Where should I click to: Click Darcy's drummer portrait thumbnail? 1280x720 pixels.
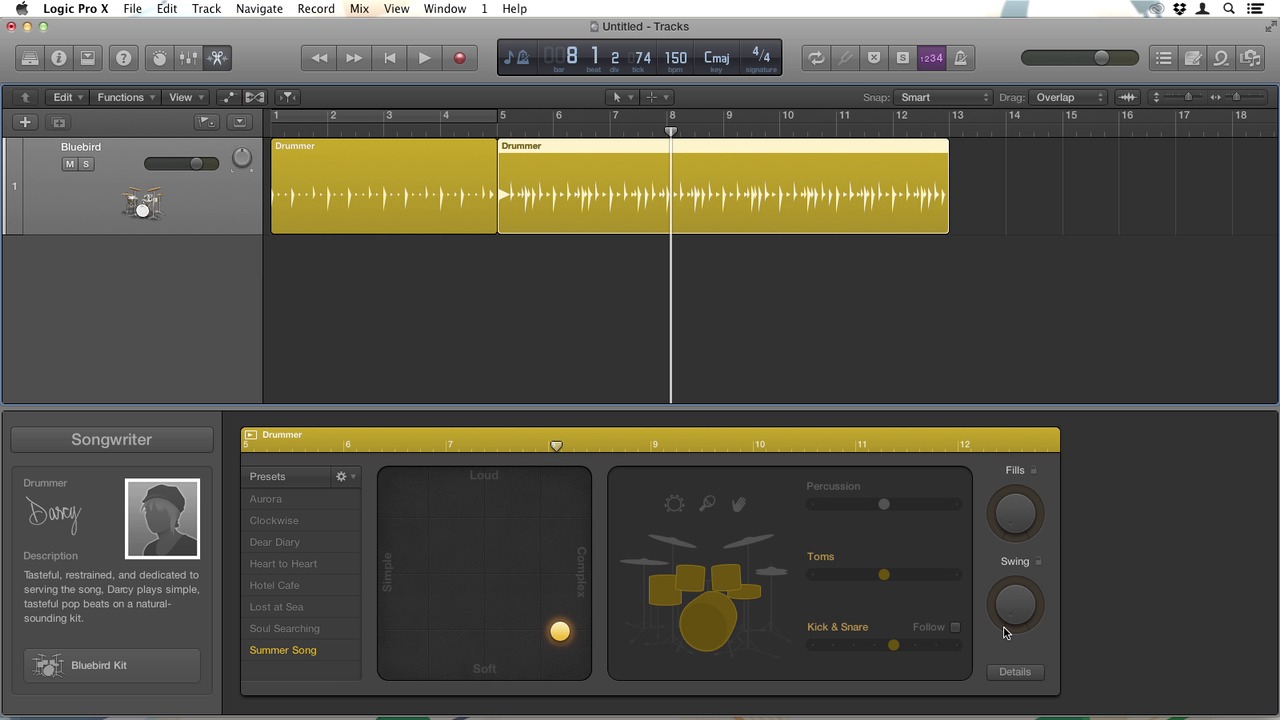[x=162, y=519]
